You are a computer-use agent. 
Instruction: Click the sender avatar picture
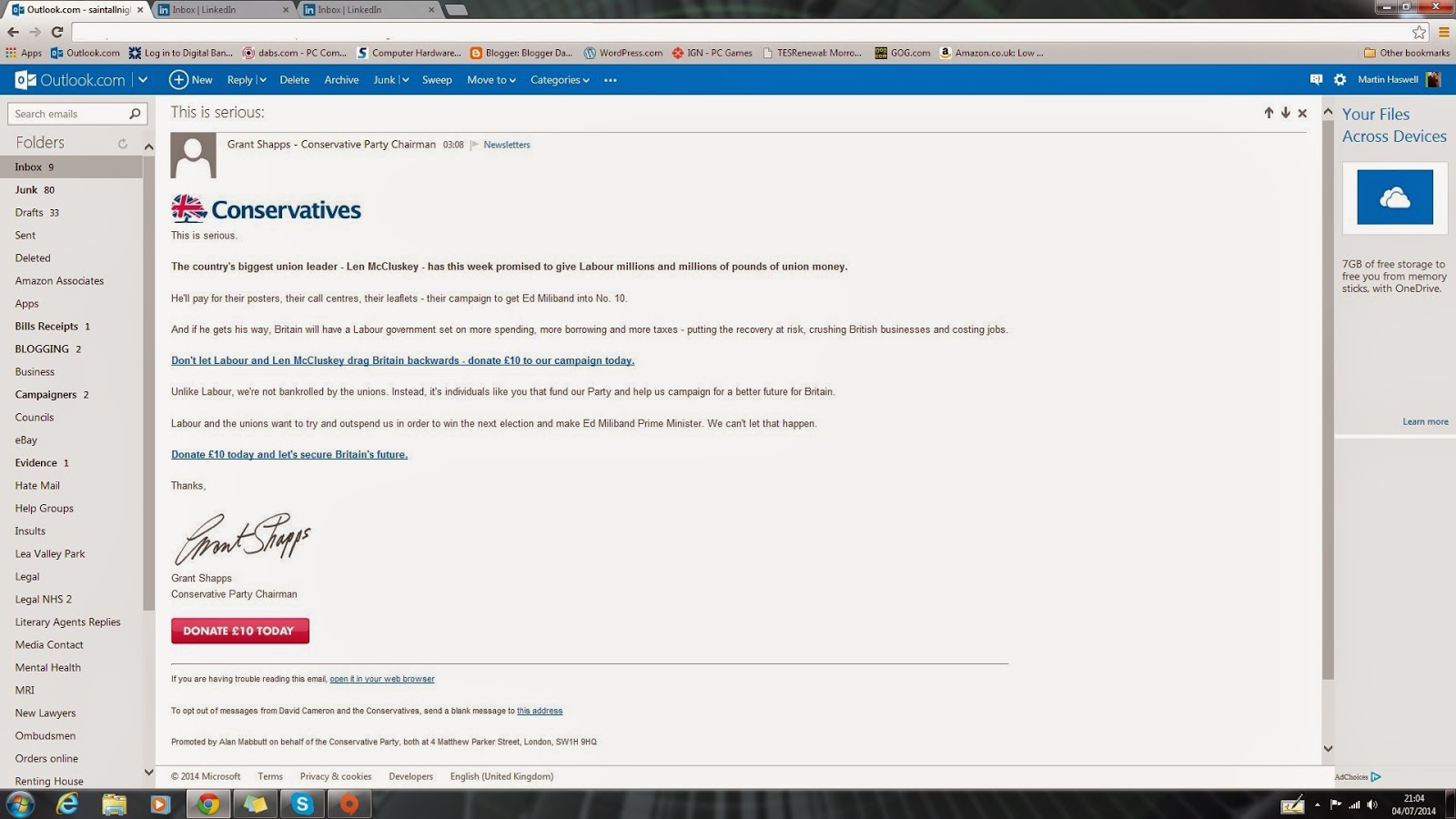193,155
